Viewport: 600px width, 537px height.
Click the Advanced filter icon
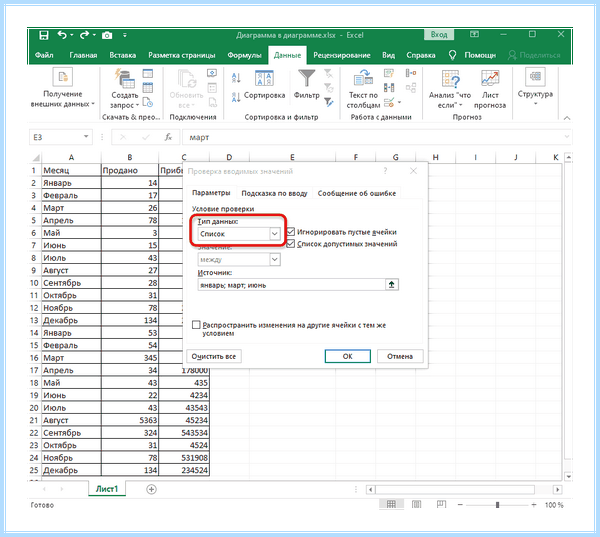pyautogui.click(x=328, y=102)
